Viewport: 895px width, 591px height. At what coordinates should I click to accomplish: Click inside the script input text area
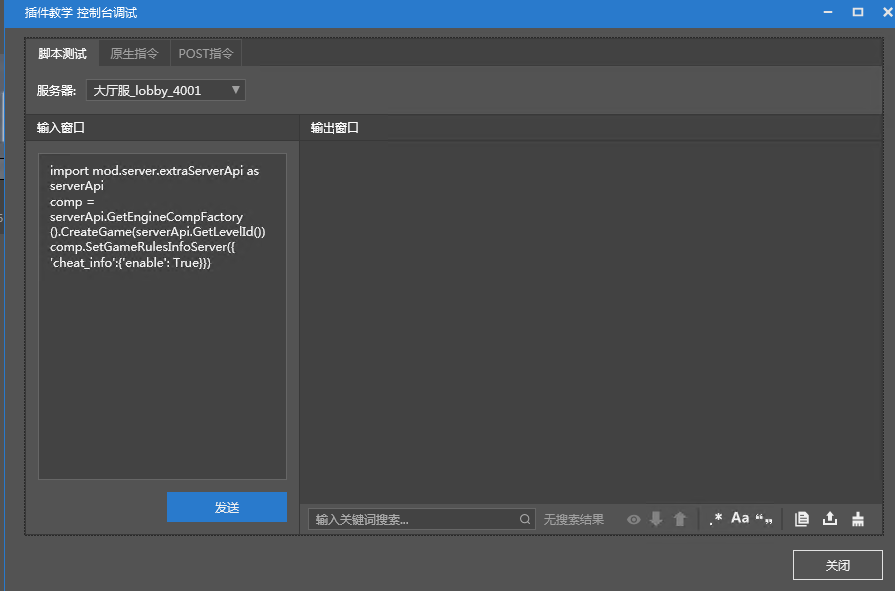pyautogui.click(x=162, y=370)
